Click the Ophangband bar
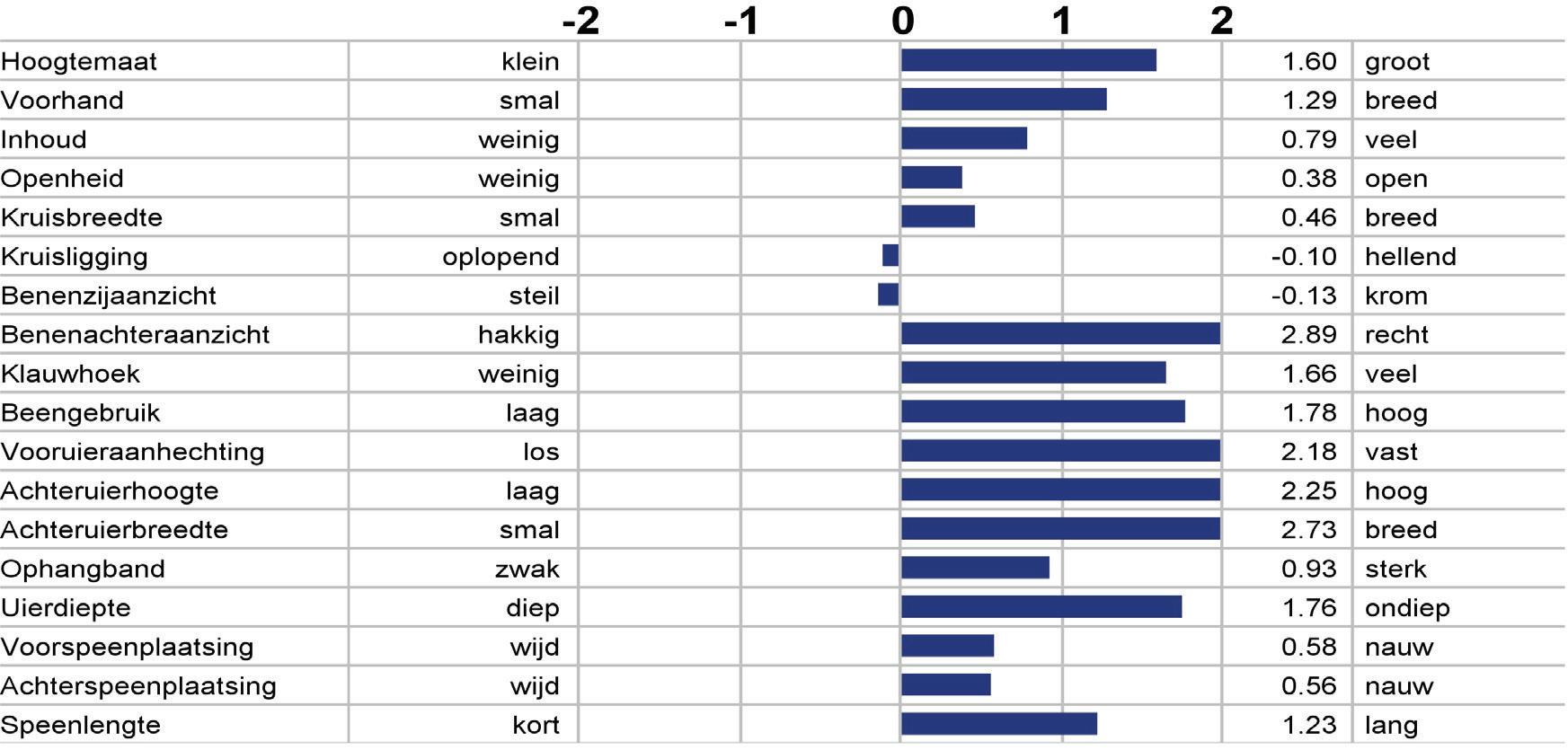This screenshot has width=1568, height=750. [975, 568]
